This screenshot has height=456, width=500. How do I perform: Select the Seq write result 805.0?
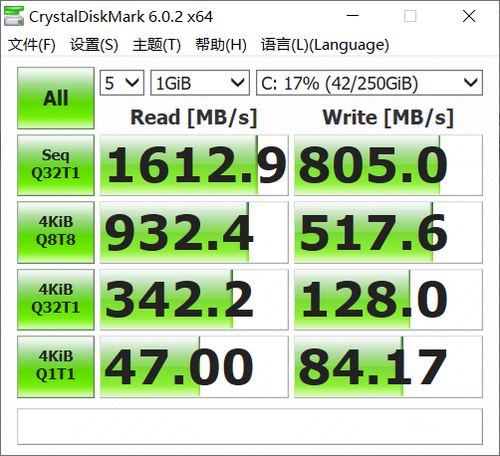(388, 165)
